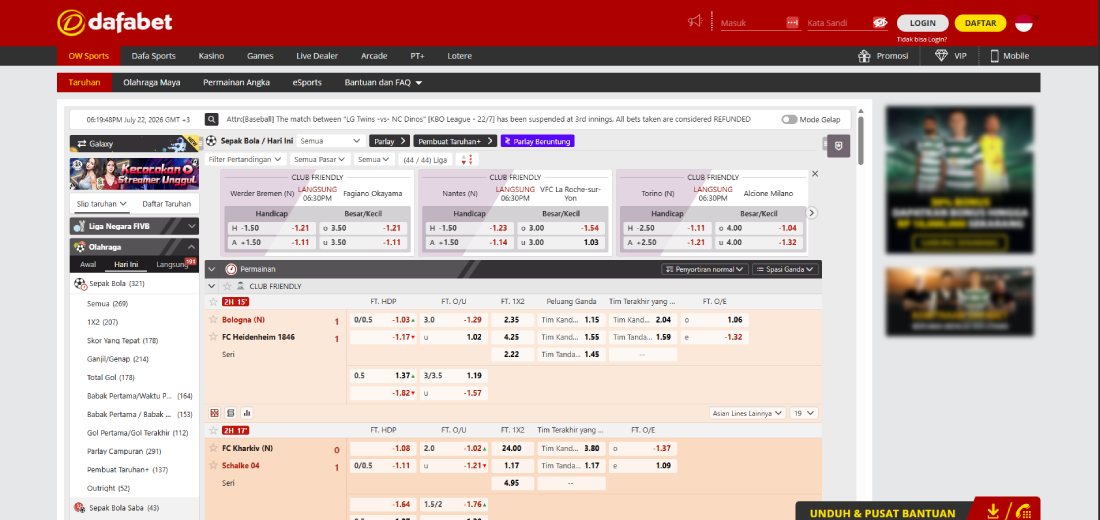Image resolution: width=1100 pixels, height=520 pixels.
Task: Favorite the CLUB FRIENDLY league star
Action: coord(227,286)
